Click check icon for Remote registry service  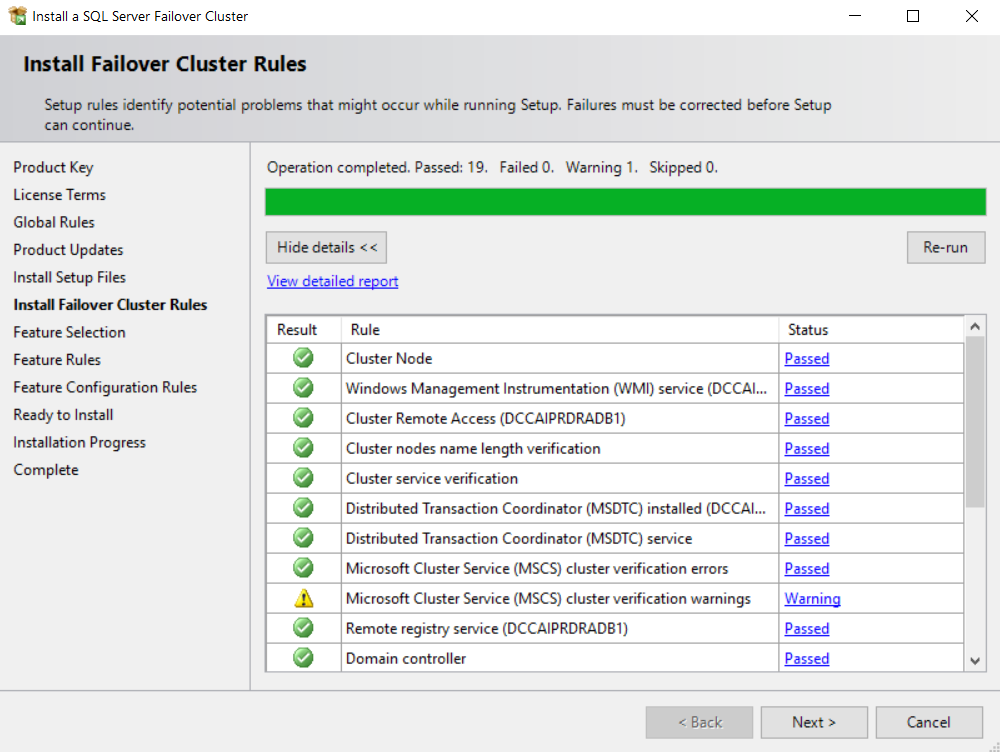point(303,628)
